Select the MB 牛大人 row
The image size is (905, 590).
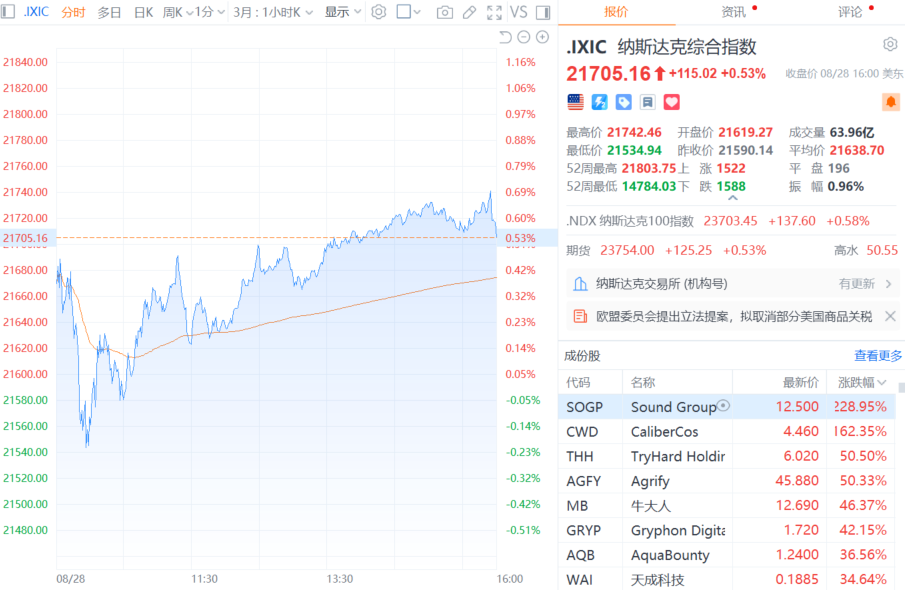pyautogui.click(x=727, y=506)
